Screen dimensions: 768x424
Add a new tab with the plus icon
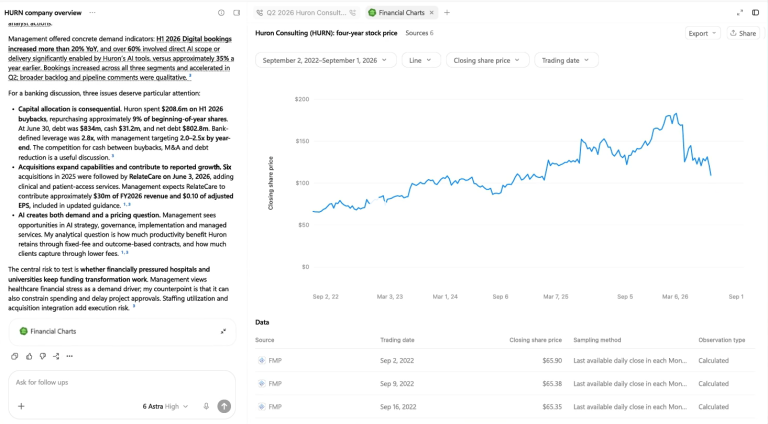click(447, 13)
